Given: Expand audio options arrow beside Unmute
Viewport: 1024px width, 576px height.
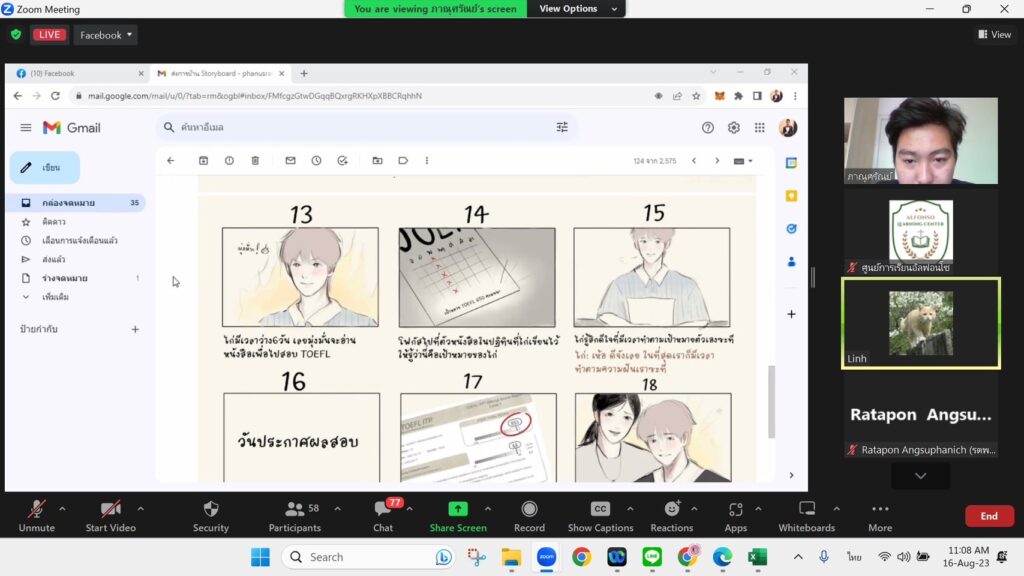Looking at the screenshot, I should click(x=62, y=508).
